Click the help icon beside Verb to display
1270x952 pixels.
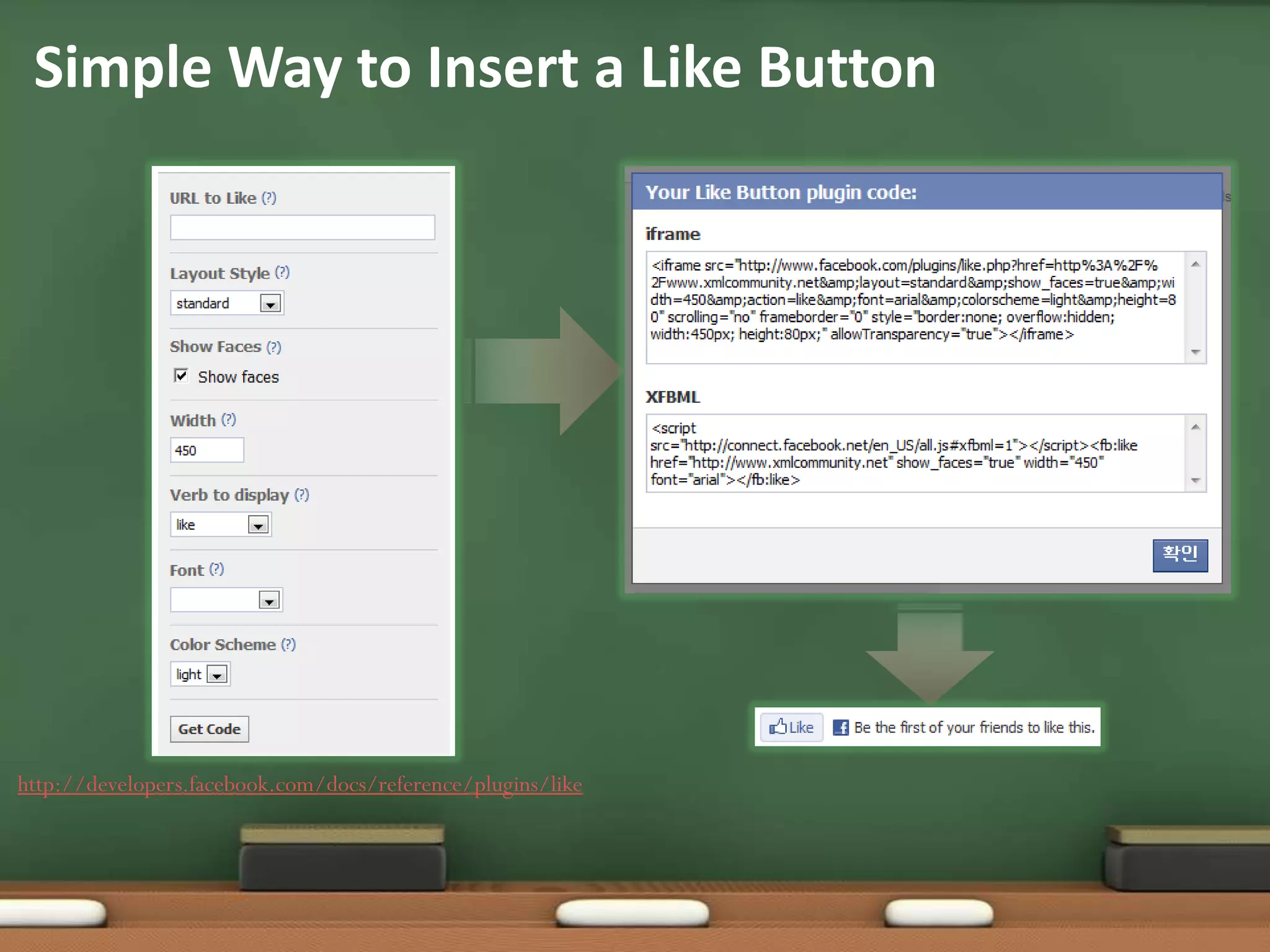pos(301,495)
